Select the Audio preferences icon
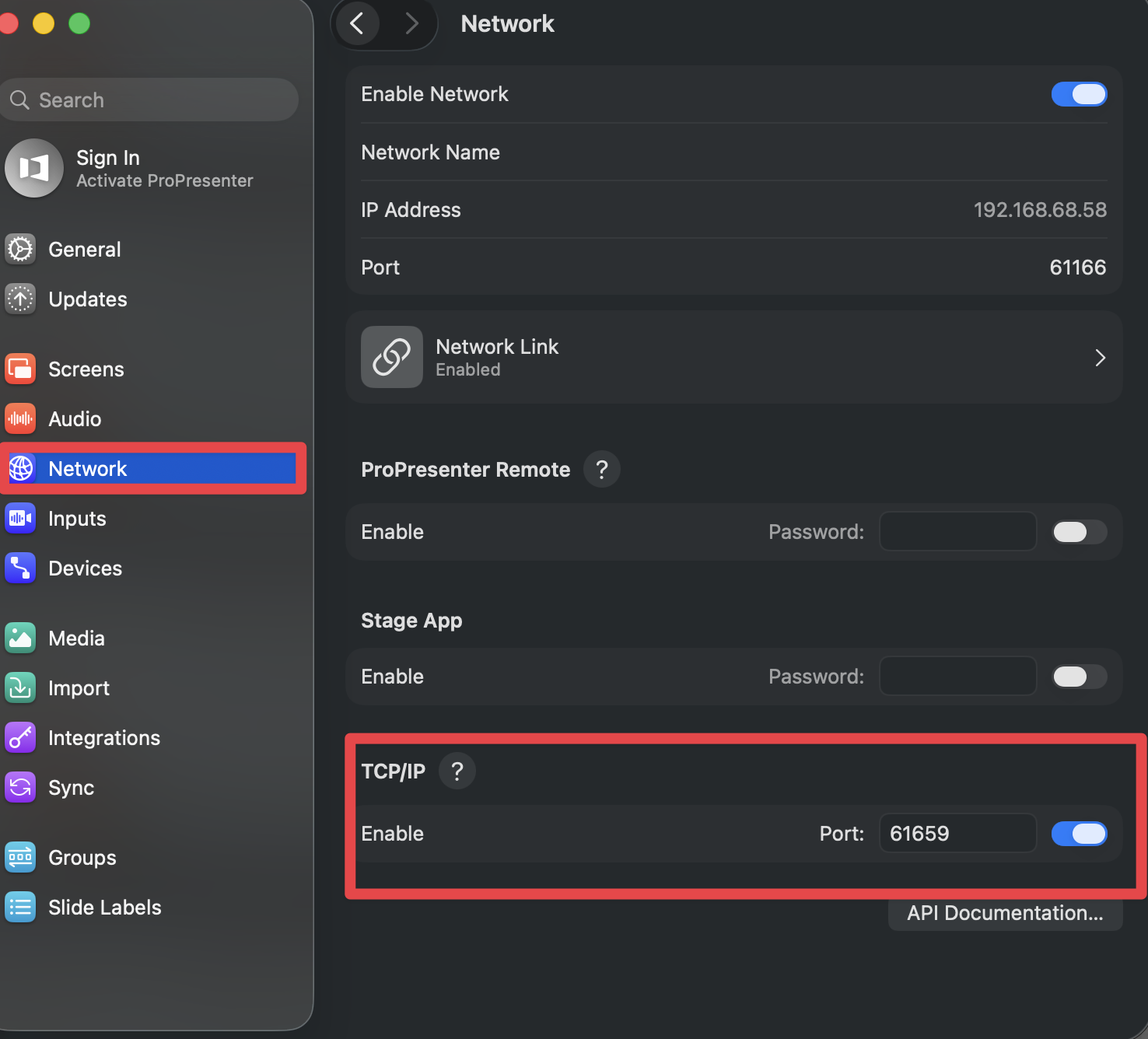The height and width of the screenshot is (1039, 1148). pyautogui.click(x=75, y=418)
